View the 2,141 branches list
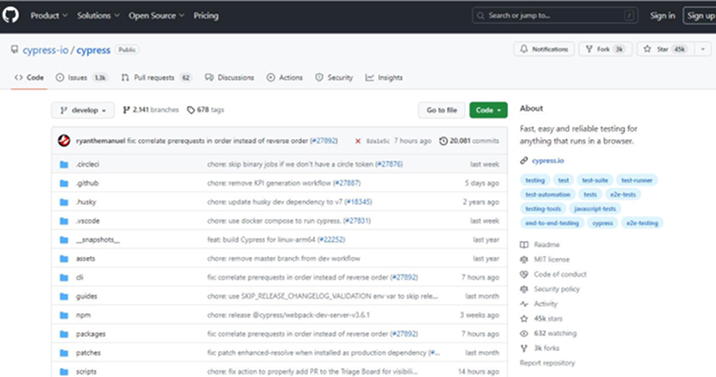716x377 pixels. pos(151,110)
